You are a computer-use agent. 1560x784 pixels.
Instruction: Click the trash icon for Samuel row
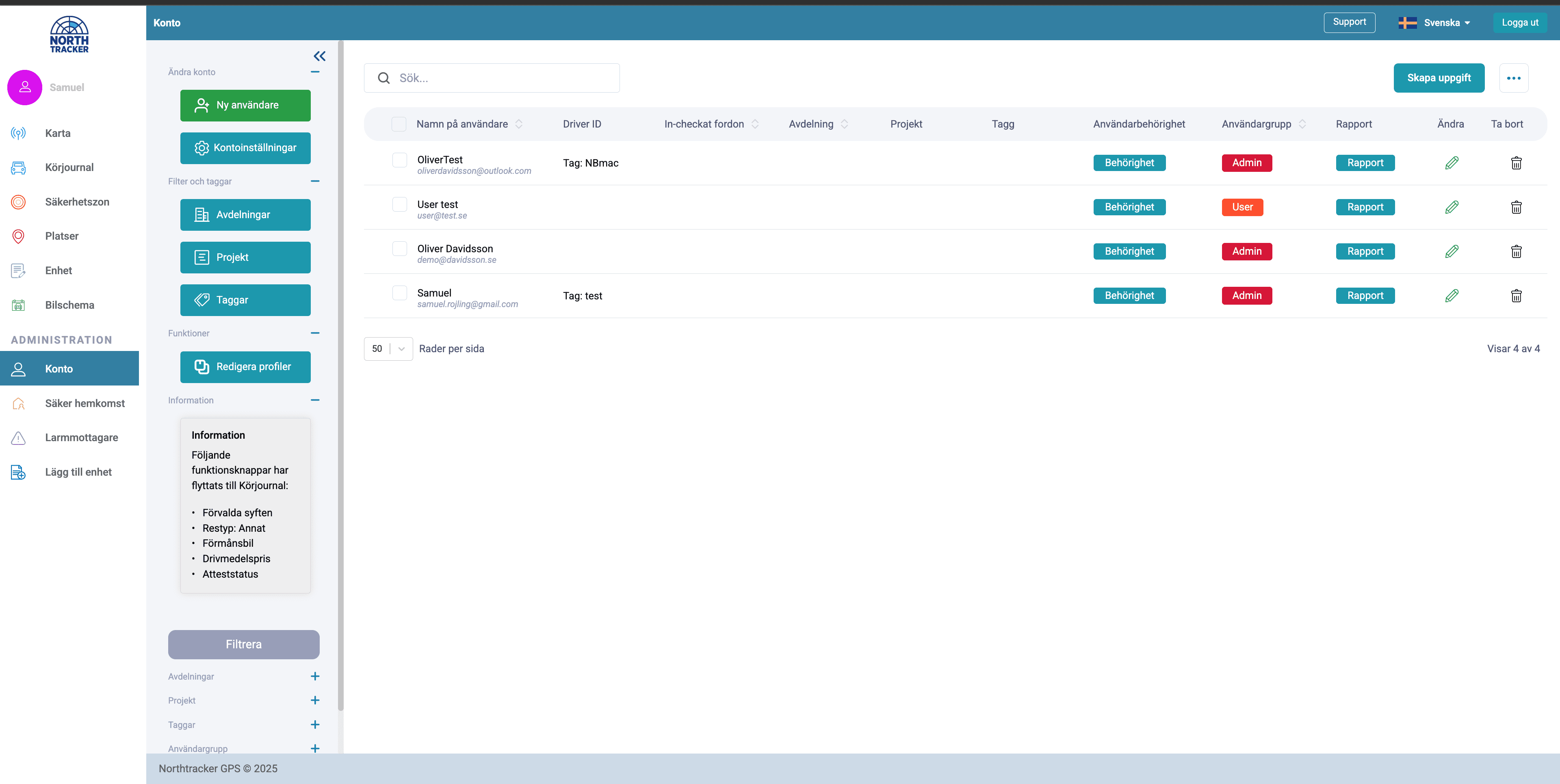(x=1516, y=295)
